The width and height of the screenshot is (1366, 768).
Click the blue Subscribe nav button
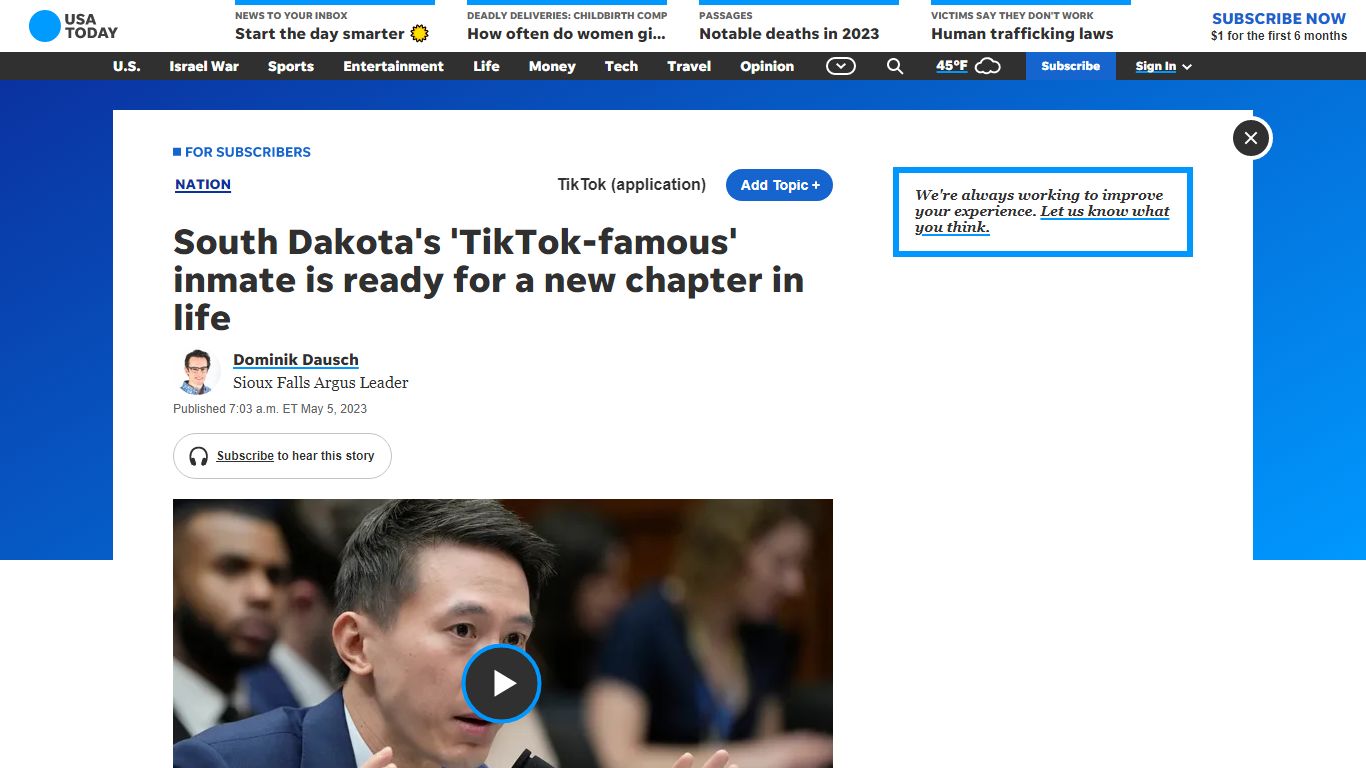click(x=1070, y=66)
